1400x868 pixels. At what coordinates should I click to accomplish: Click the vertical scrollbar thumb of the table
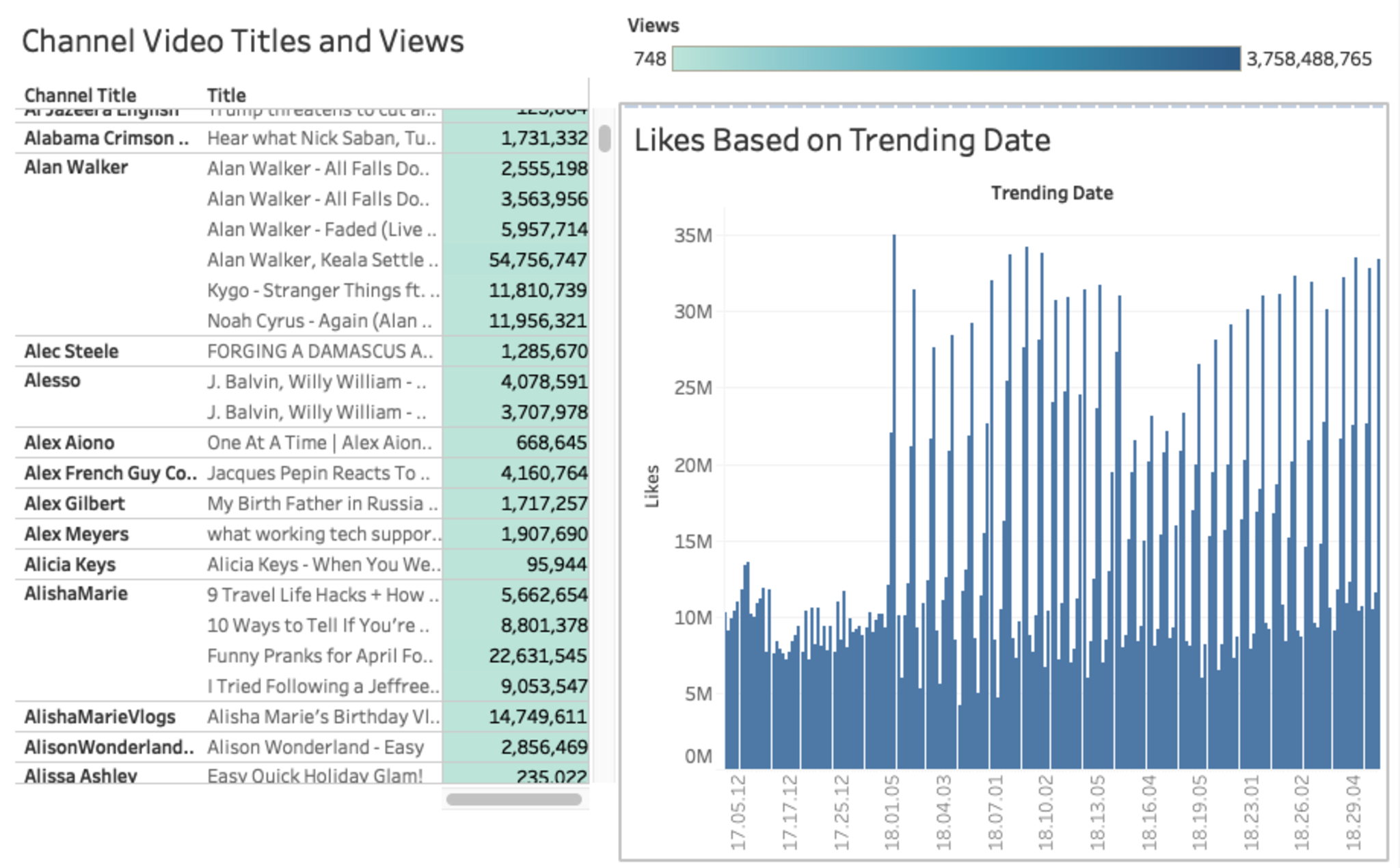coord(604,139)
